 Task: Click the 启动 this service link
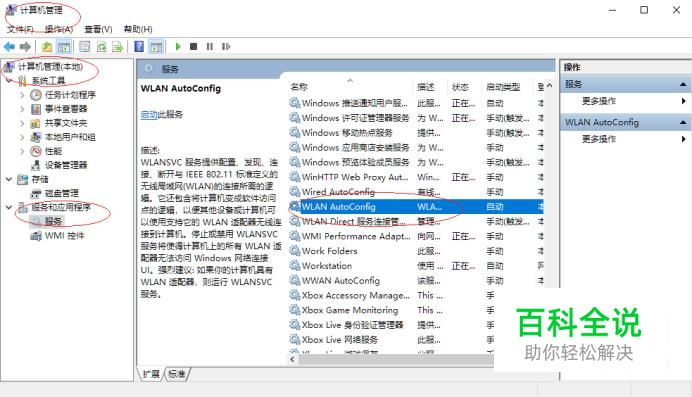(x=149, y=115)
